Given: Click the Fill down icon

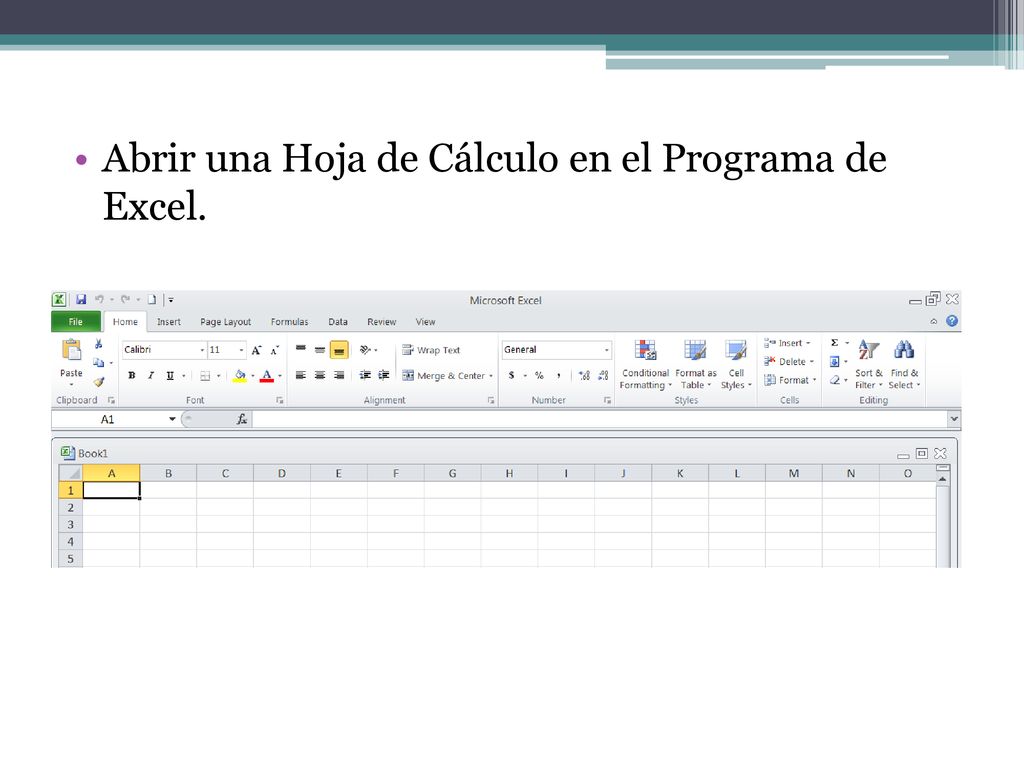Looking at the screenshot, I should point(835,362).
